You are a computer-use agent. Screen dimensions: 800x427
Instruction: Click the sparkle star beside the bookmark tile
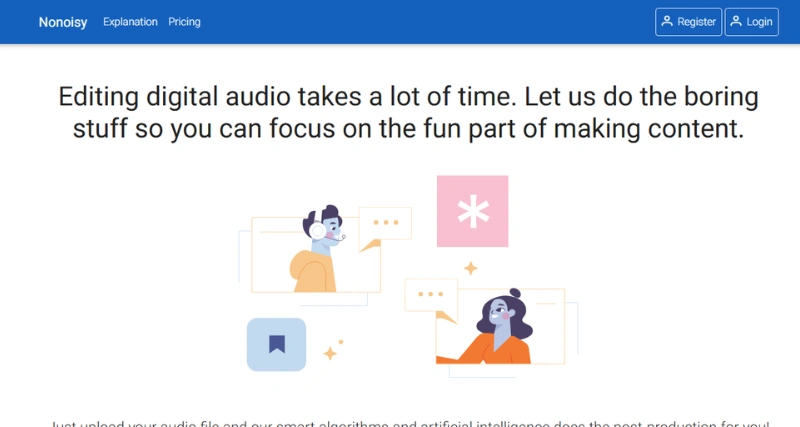point(330,353)
